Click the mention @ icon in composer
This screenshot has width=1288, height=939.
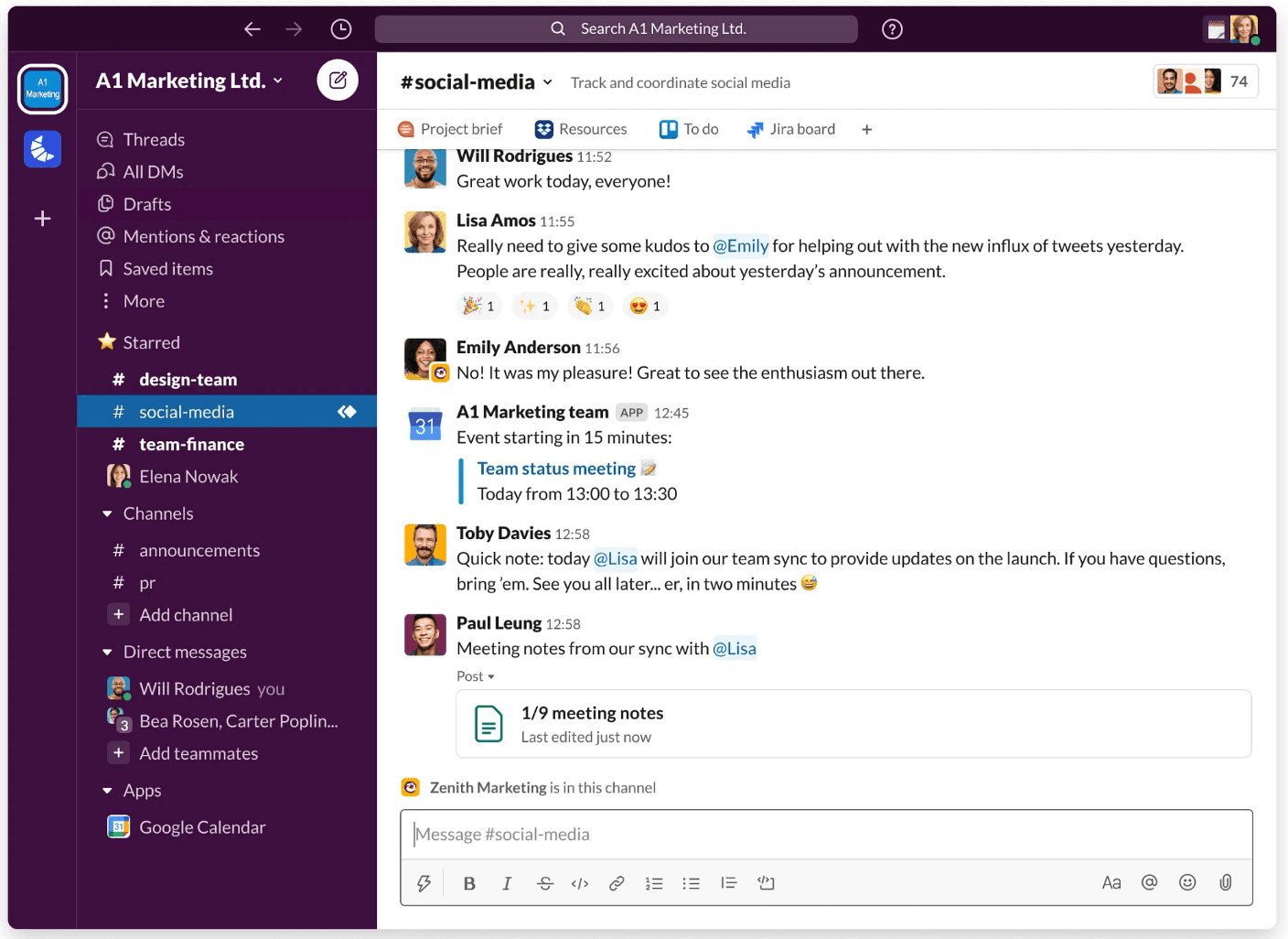[x=1149, y=882]
